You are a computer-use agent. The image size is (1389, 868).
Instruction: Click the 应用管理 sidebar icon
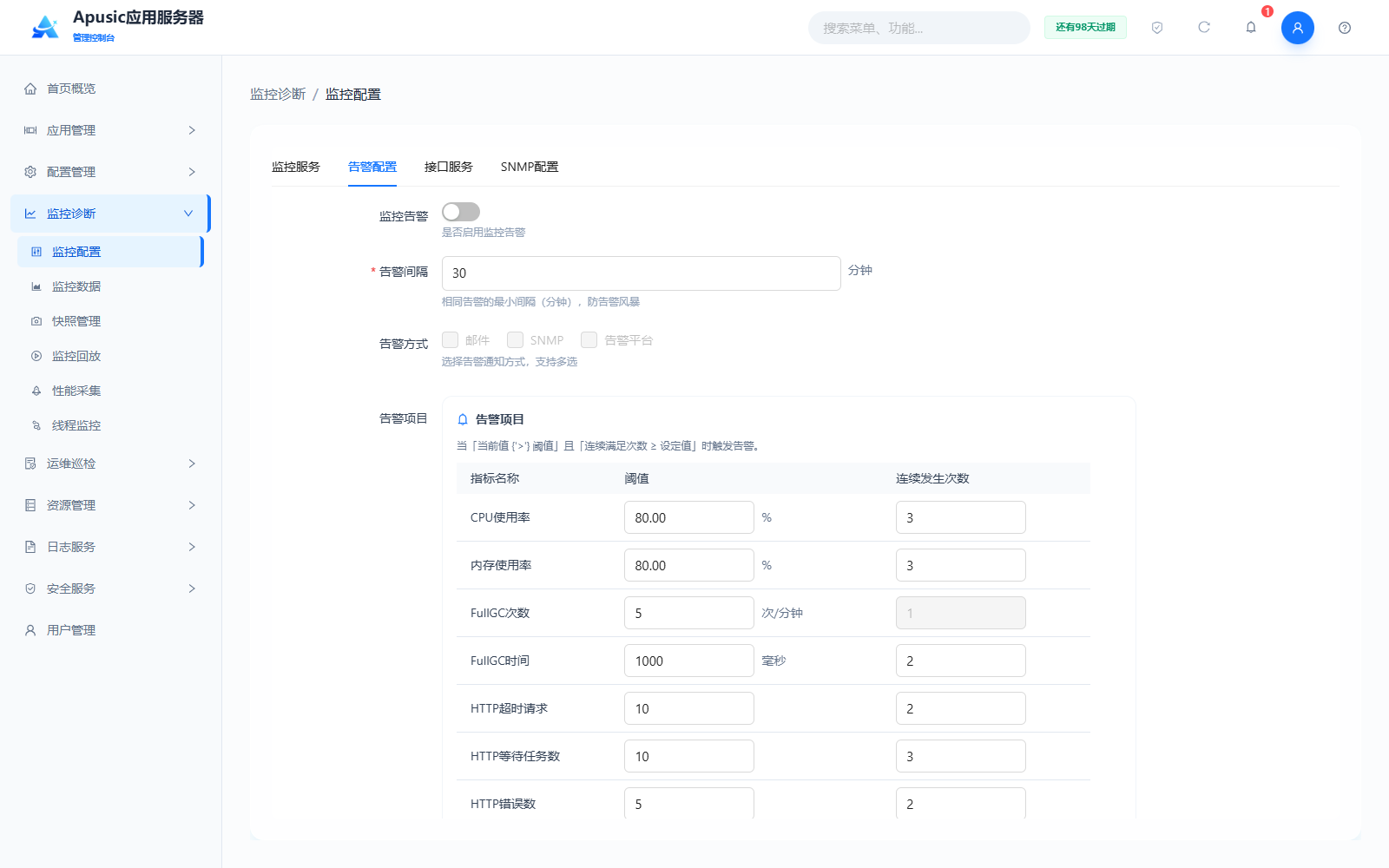coord(30,130)
